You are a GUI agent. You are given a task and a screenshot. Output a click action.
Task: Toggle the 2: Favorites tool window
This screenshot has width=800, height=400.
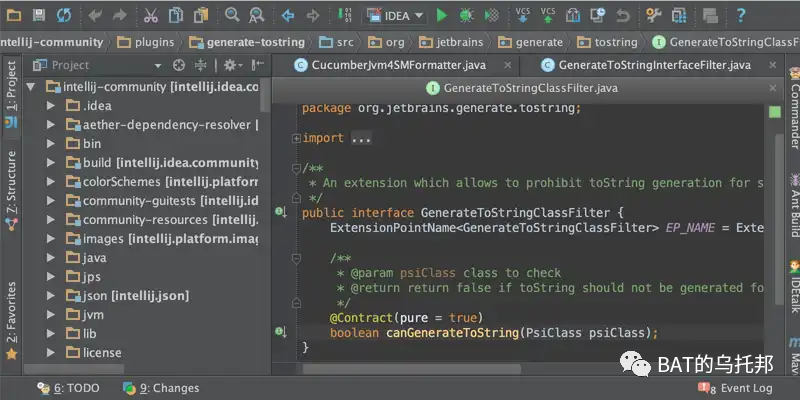pyautogui.click(x=11, y=320)
